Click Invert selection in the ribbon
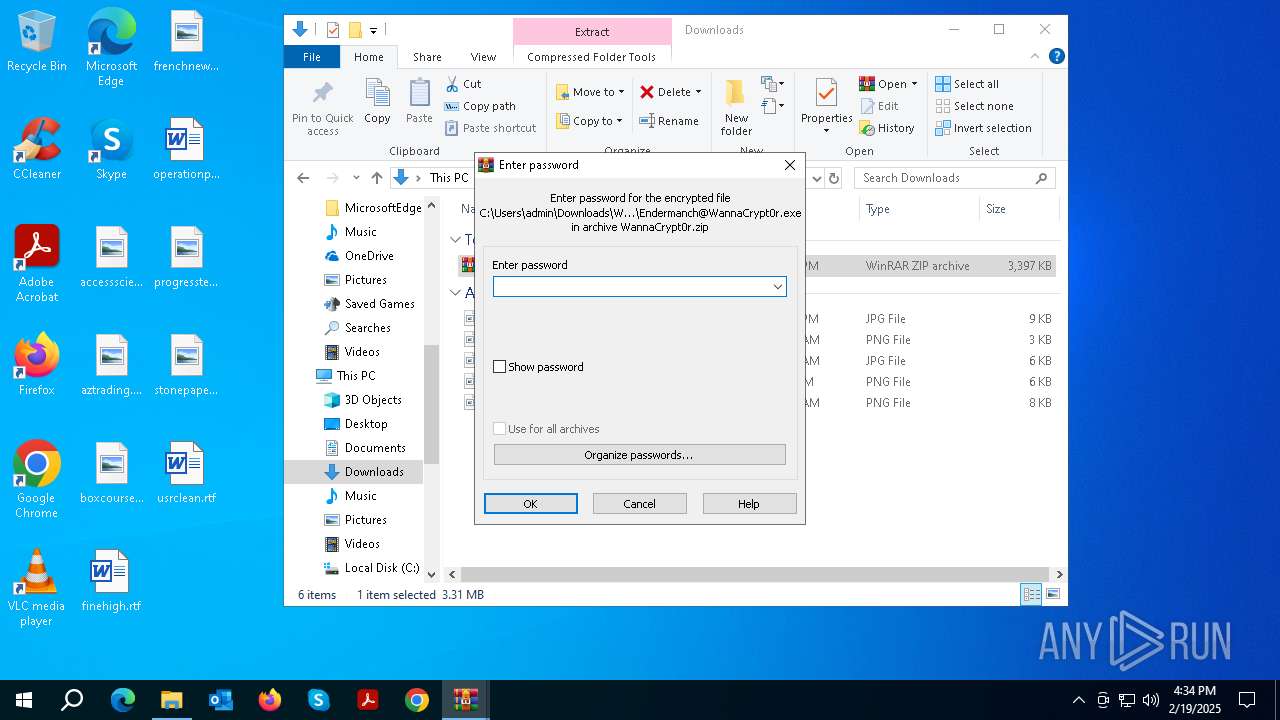The image size is (1280, 720). pos(984,128)
